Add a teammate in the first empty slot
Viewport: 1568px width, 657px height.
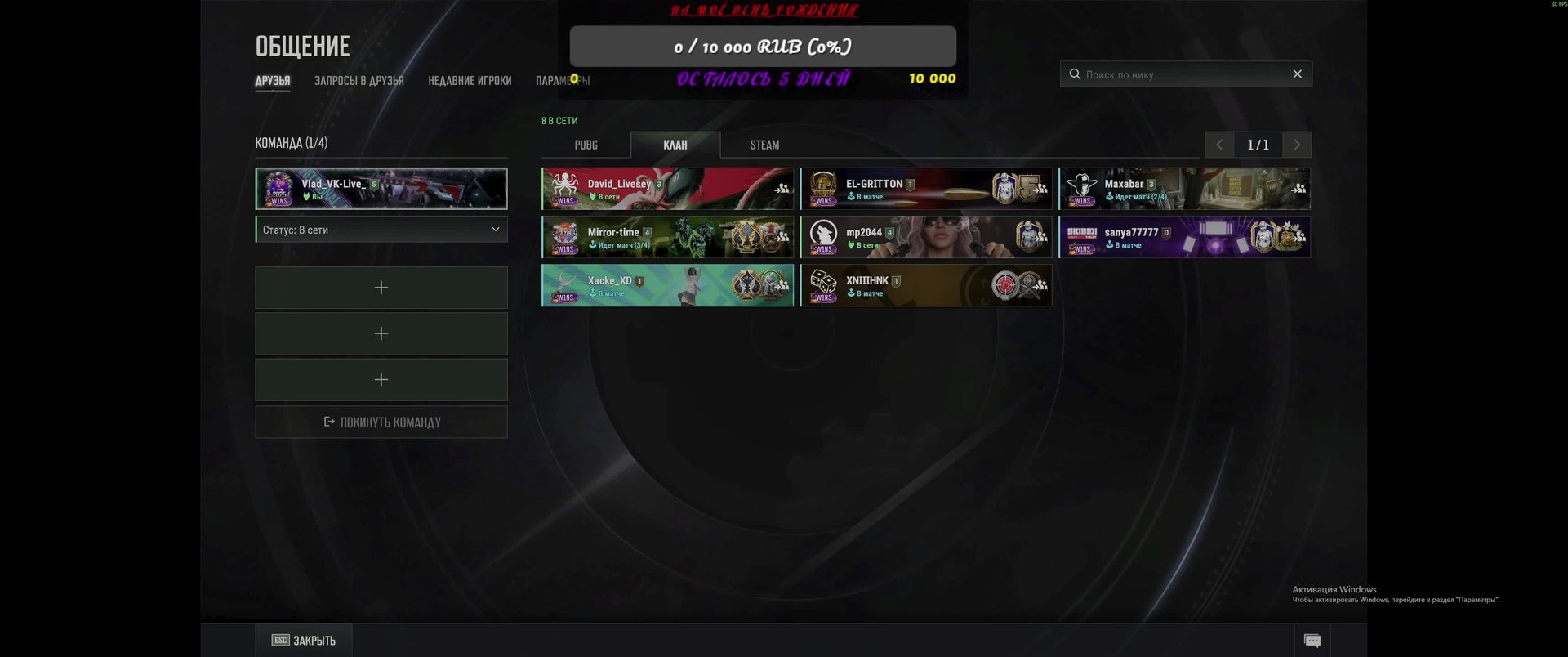click(x=381, y=288)
